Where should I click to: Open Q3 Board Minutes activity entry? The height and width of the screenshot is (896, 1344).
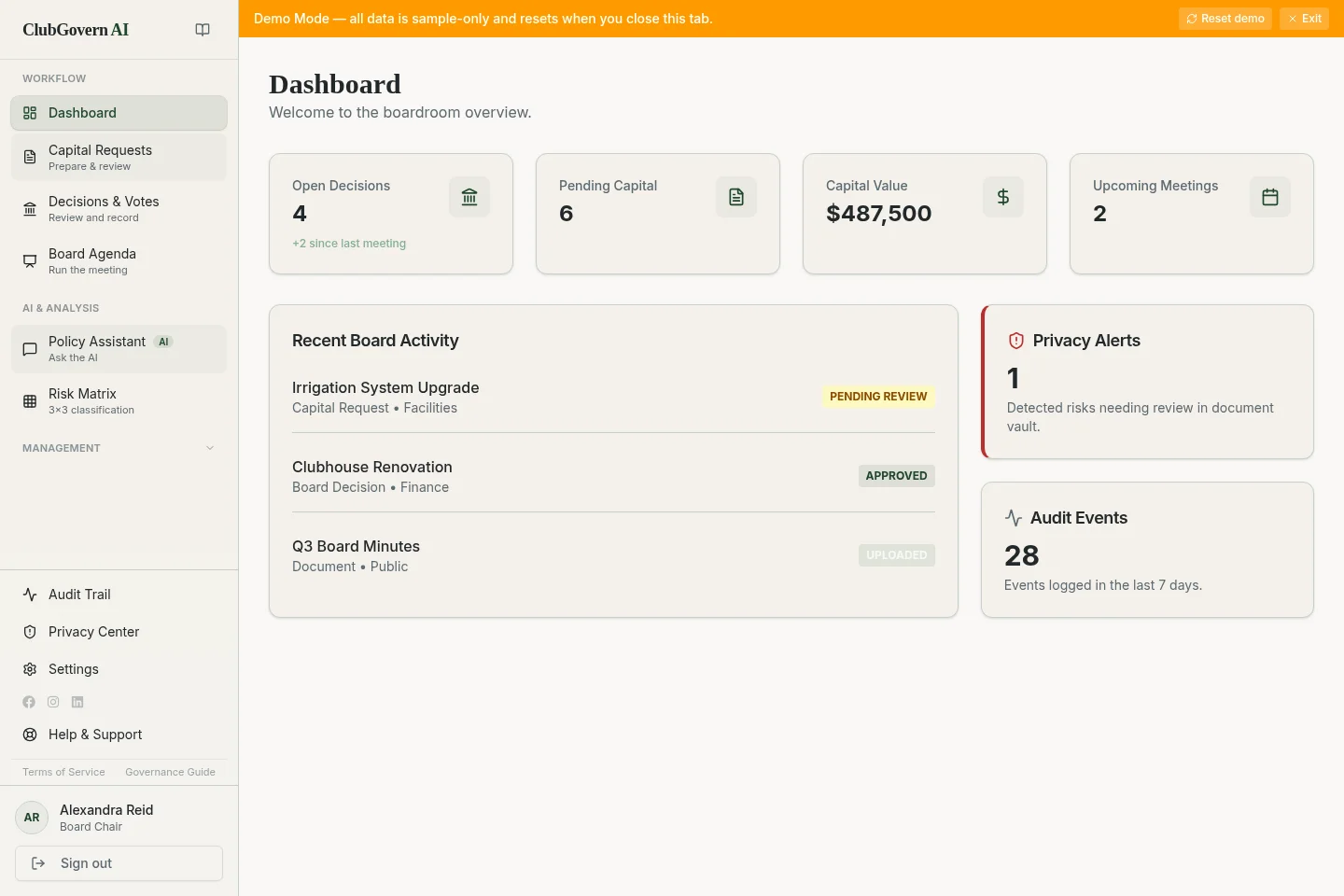pyautogui.click(x=613, y=555)
